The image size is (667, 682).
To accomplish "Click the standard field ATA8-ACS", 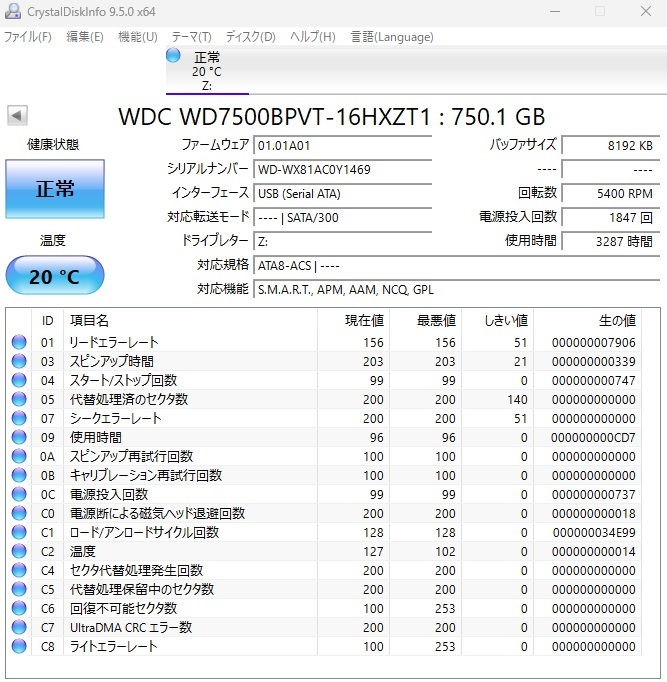I will coord(457,265).
